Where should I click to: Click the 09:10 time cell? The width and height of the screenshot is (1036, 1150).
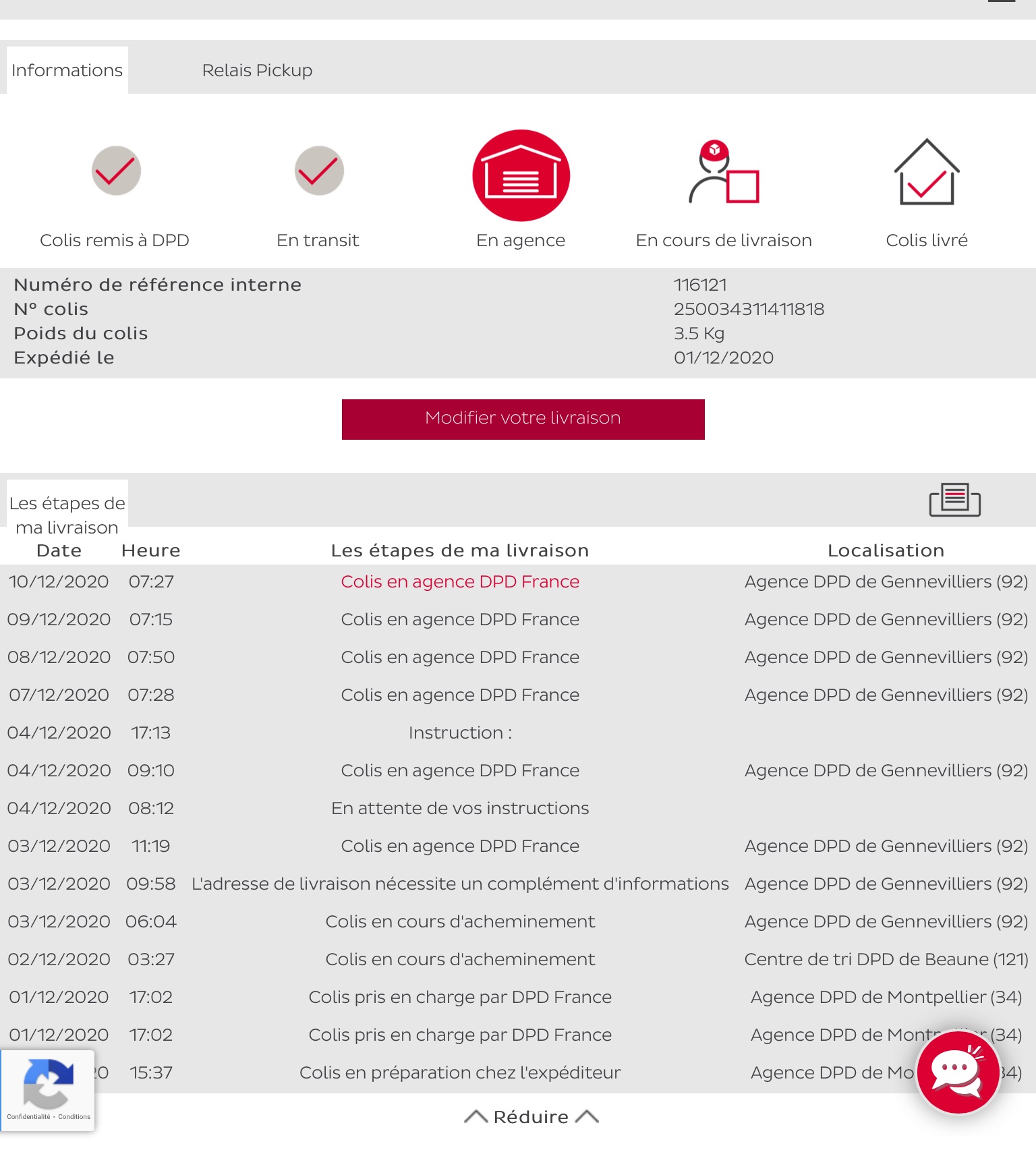(x=151, y=770)
